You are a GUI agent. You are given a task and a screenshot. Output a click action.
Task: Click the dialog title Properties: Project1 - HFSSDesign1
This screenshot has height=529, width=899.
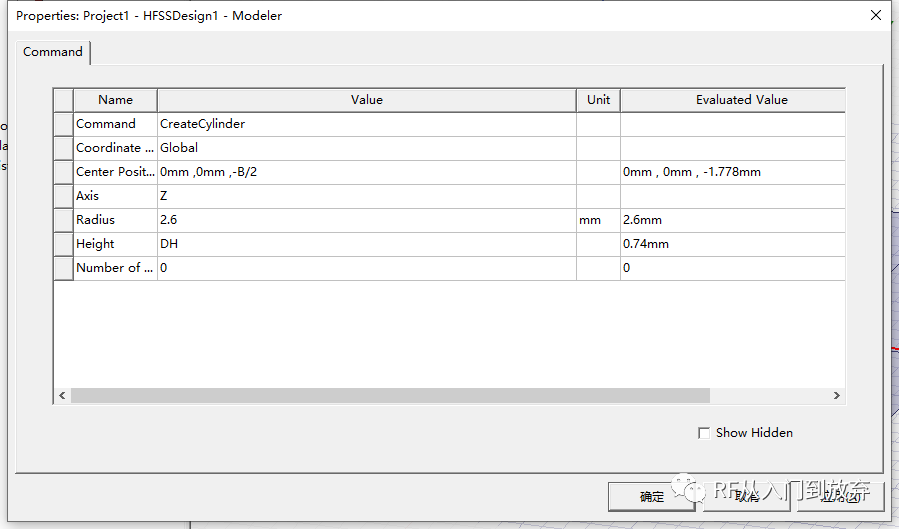click(149, 16)
